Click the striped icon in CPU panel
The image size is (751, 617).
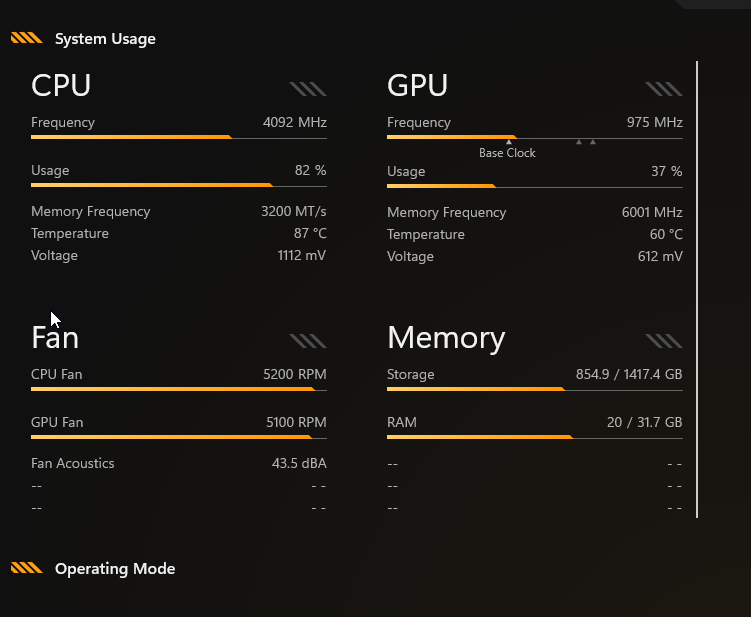[x=308, y=89]
